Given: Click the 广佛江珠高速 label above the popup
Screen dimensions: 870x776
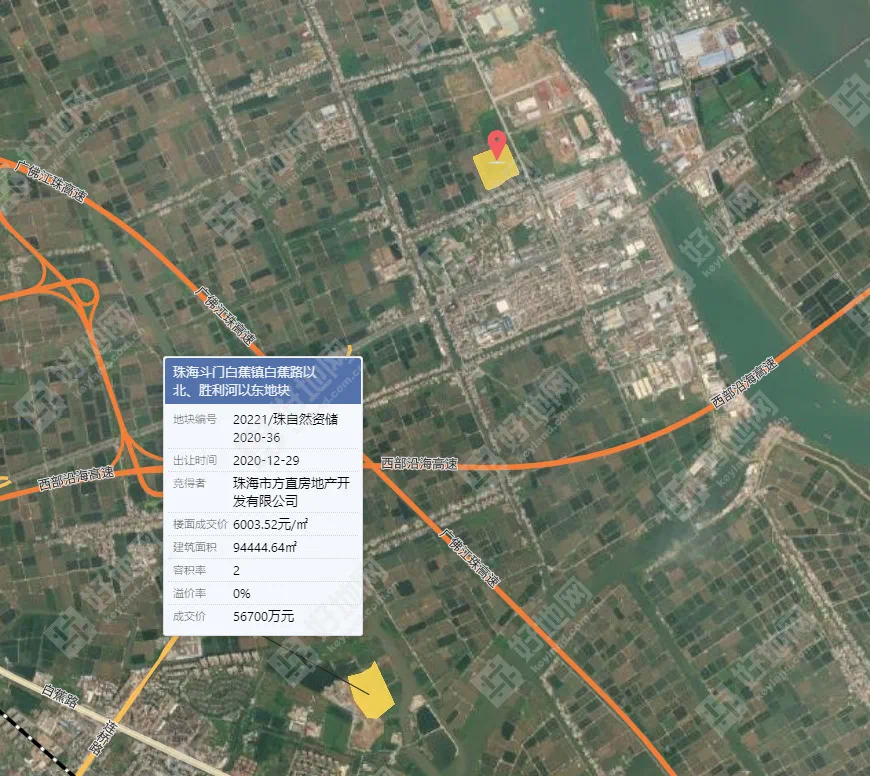Looking at the screenshot, I should click(225, 316).
